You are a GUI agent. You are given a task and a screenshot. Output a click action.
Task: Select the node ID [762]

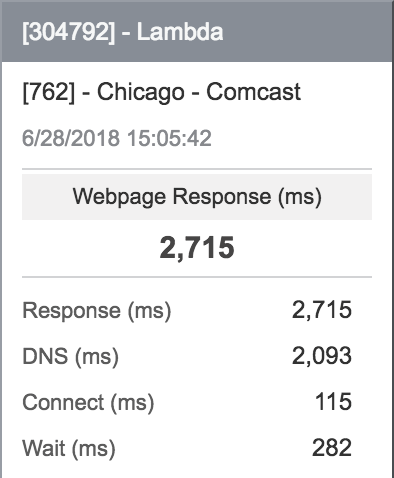click(x=49, y=92)
